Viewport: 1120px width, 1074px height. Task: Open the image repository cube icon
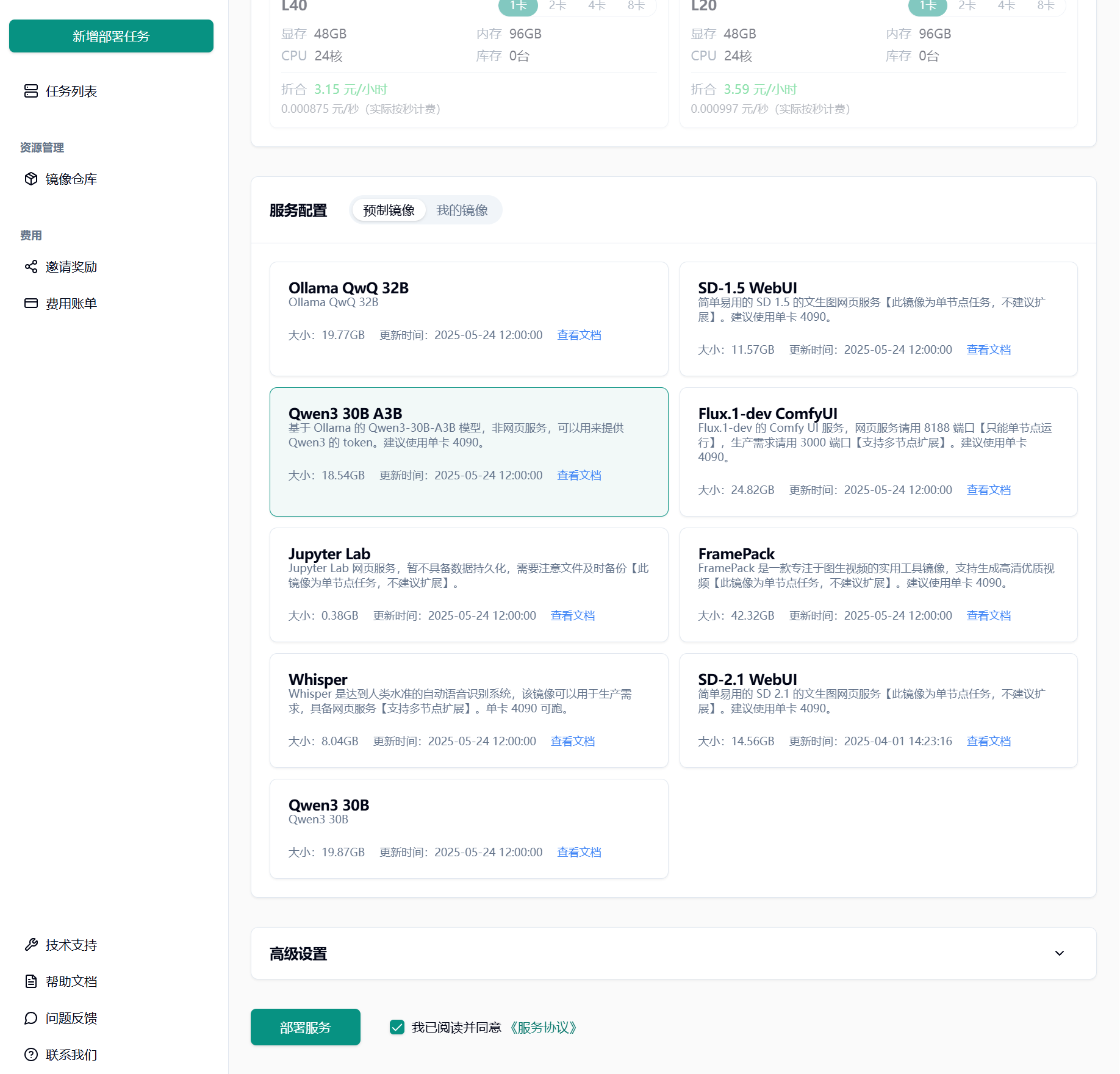point(31,179)
